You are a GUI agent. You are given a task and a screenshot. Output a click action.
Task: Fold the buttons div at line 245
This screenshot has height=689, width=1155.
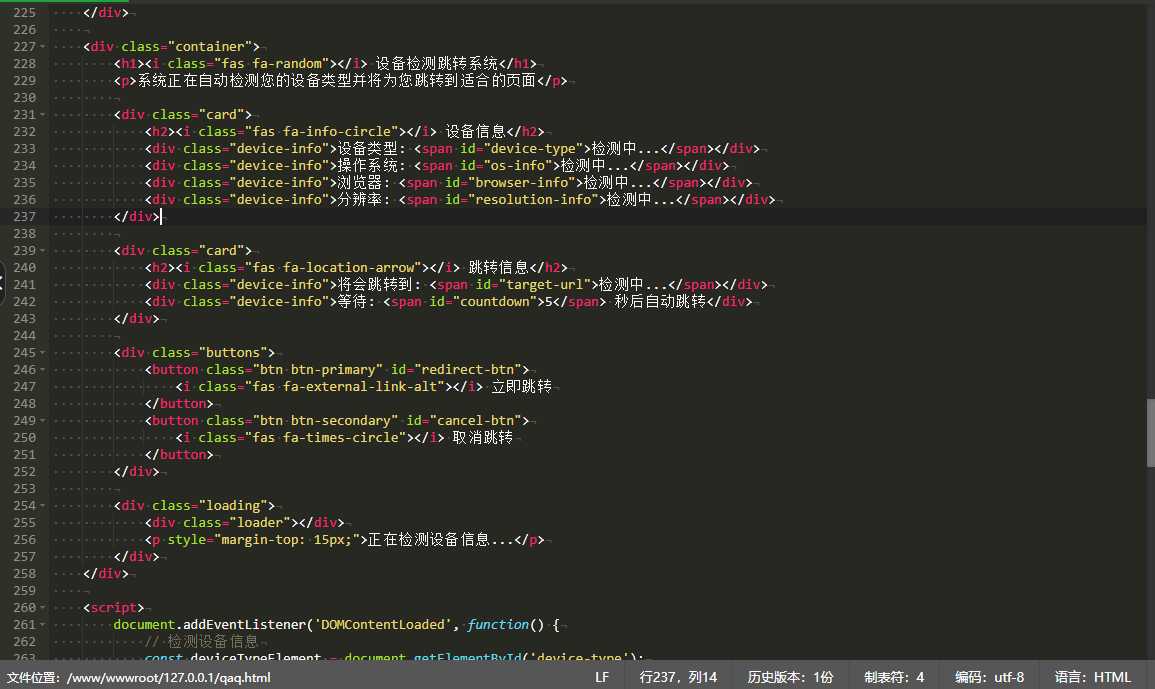click(42, 353)
